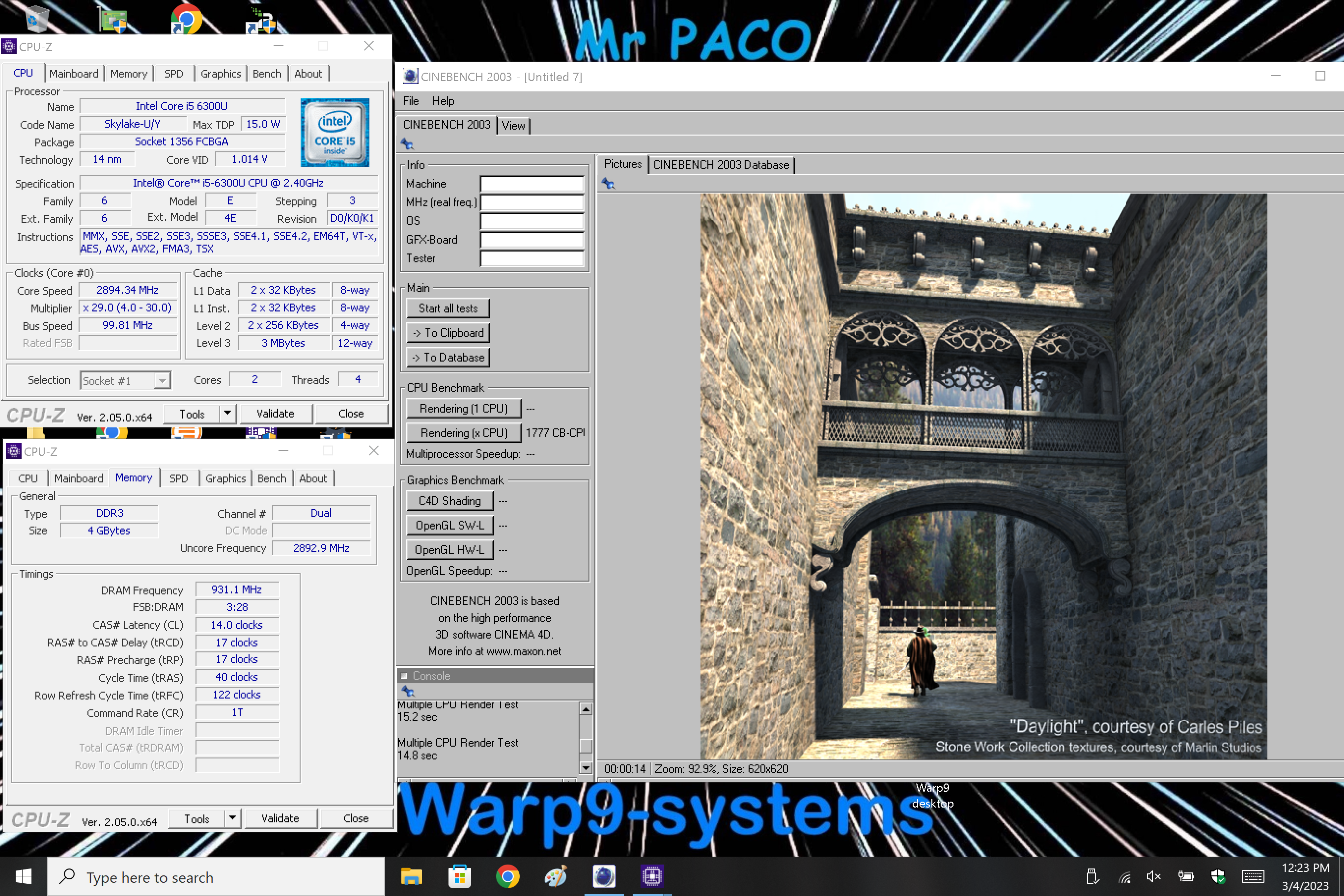
Task: Click the USB safely remove tray icon
Action: [1092, 876]
